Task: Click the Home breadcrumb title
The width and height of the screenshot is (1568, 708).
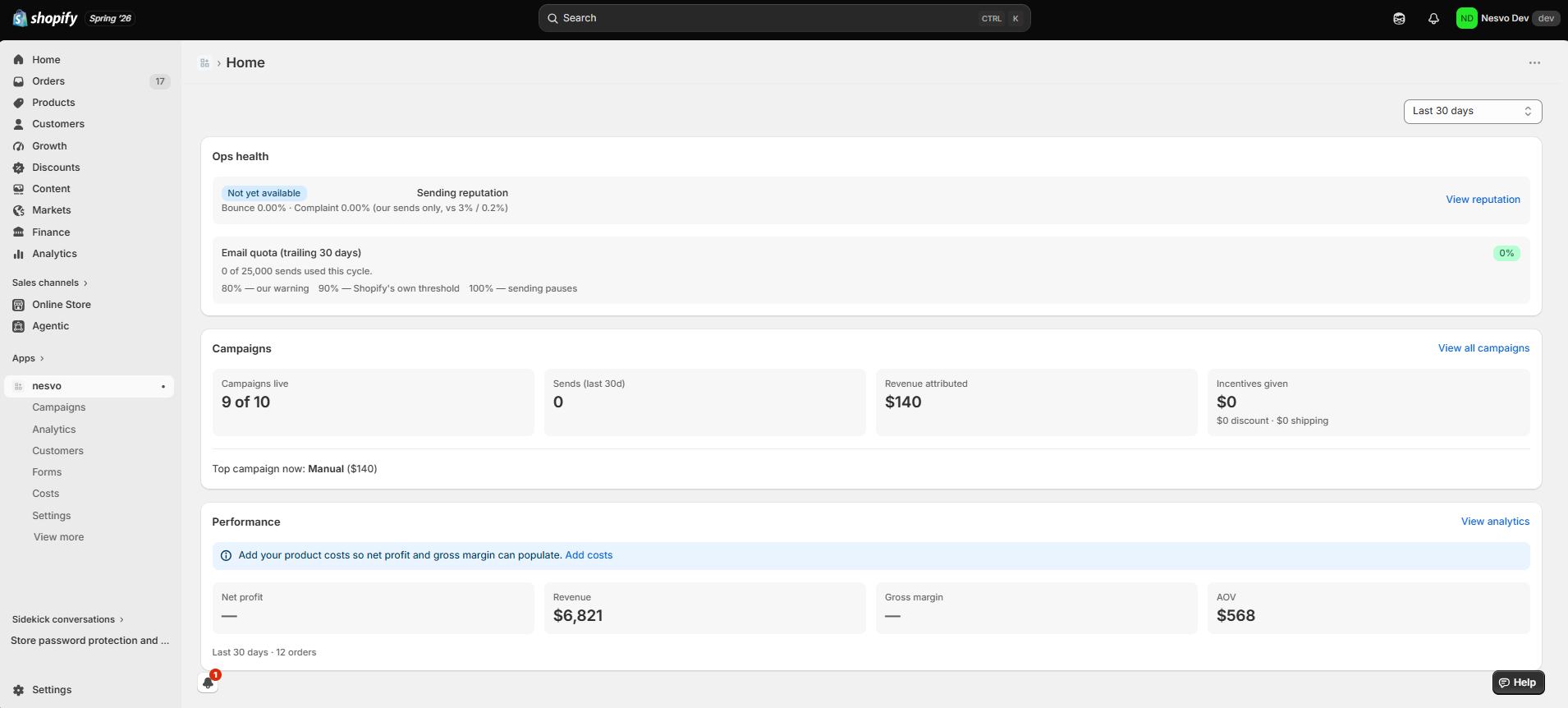Action: coord(245,62)
